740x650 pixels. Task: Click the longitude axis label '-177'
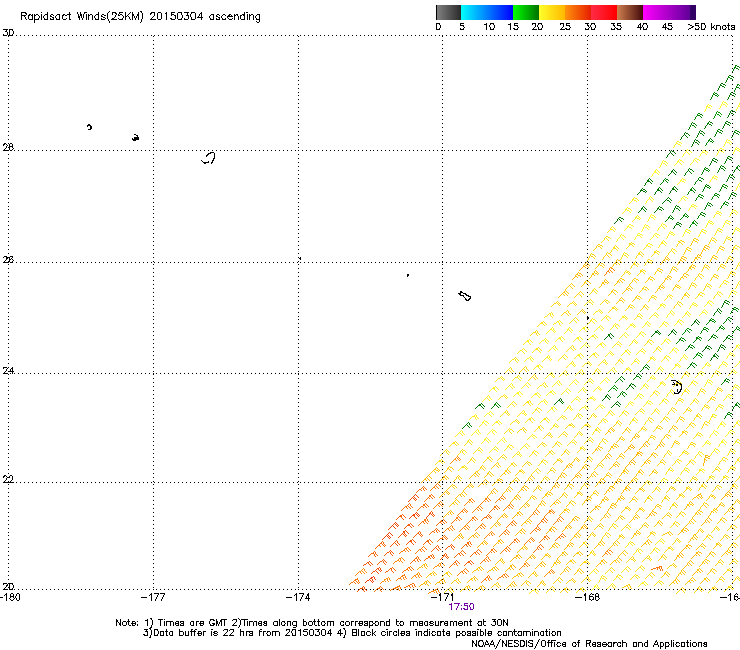(x=153, y=597)
